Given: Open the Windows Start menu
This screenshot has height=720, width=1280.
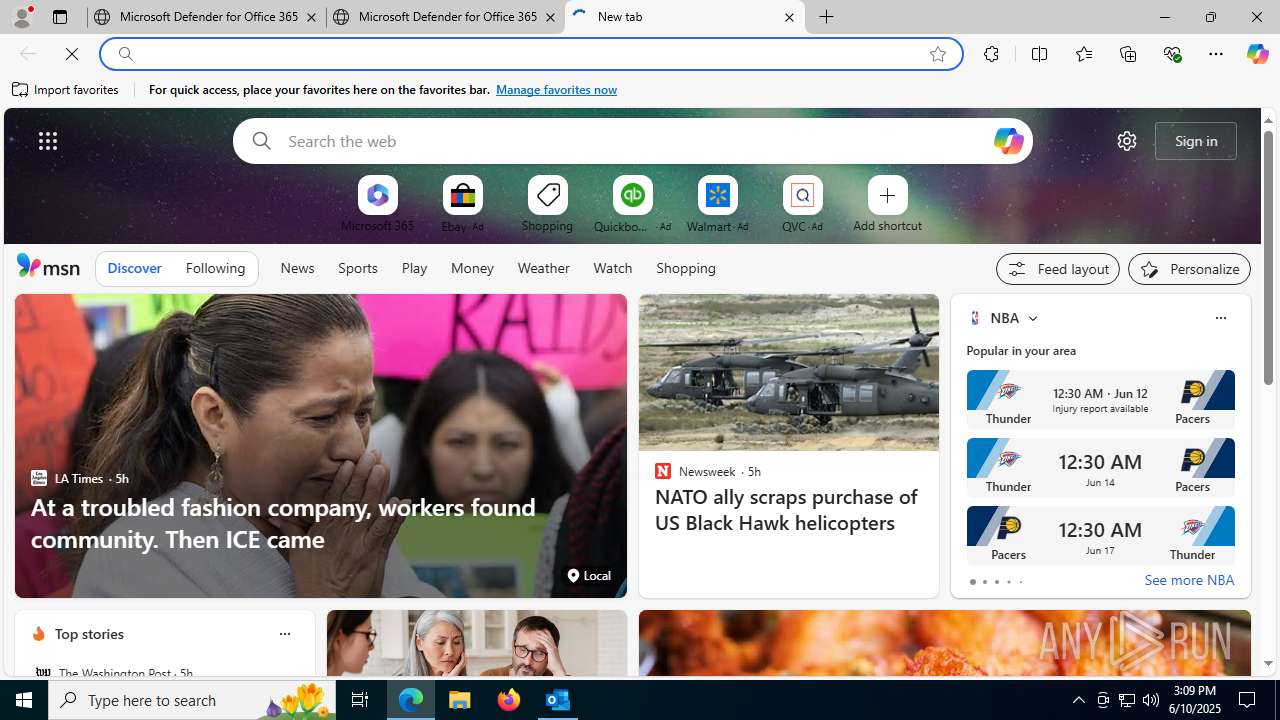Looking at the screenshot, I should tap(24, 700).
